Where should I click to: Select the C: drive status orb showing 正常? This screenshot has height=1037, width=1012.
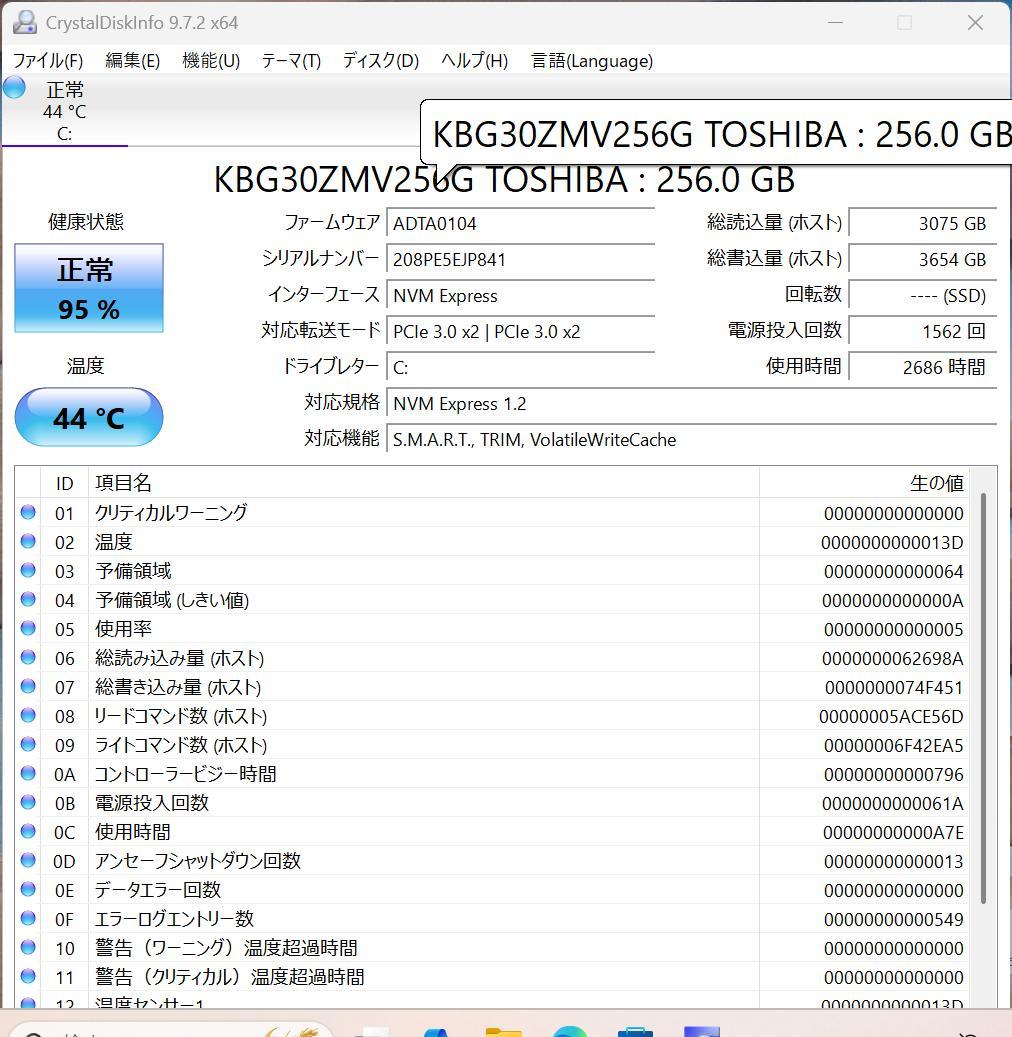[13, 87]
